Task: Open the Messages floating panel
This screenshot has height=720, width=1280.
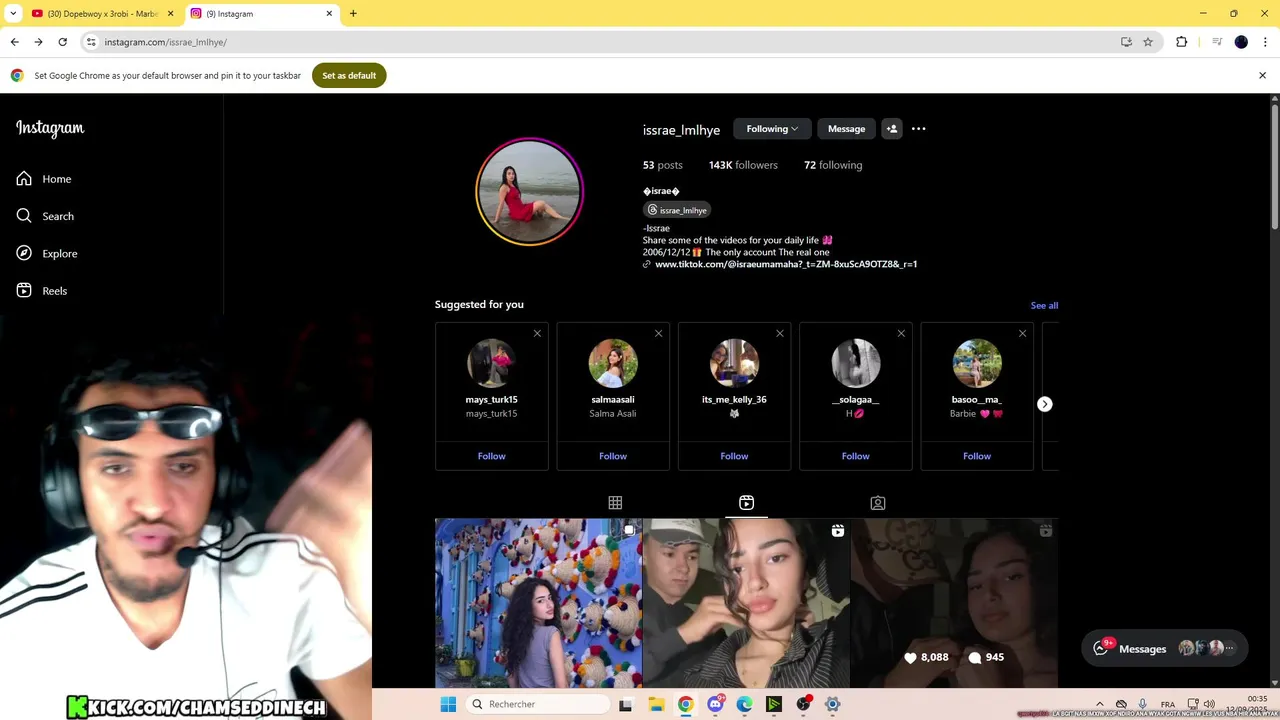Action: point(1165,648)
